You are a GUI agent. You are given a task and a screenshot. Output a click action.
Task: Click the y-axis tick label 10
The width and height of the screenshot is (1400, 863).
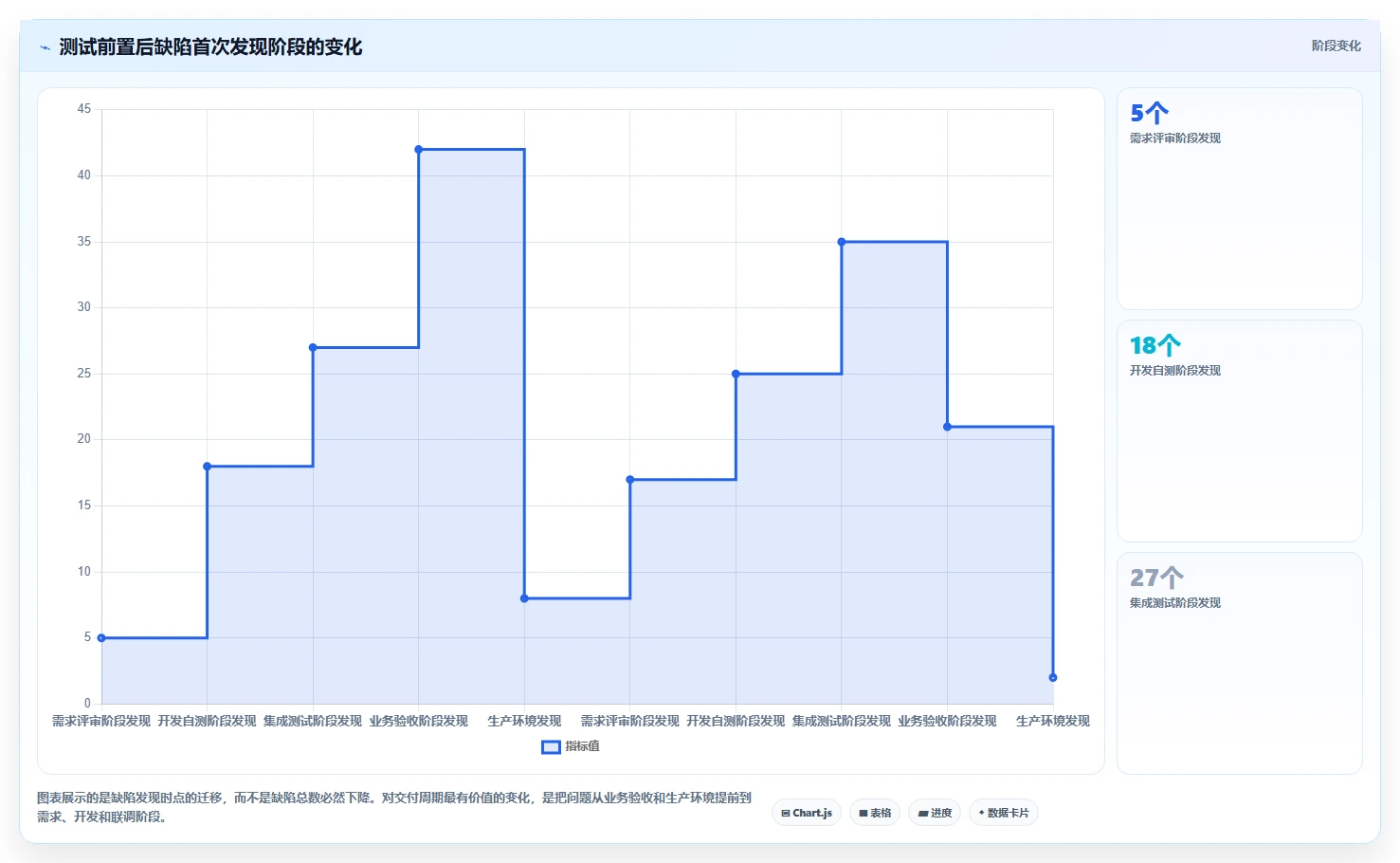click(84, 572)
